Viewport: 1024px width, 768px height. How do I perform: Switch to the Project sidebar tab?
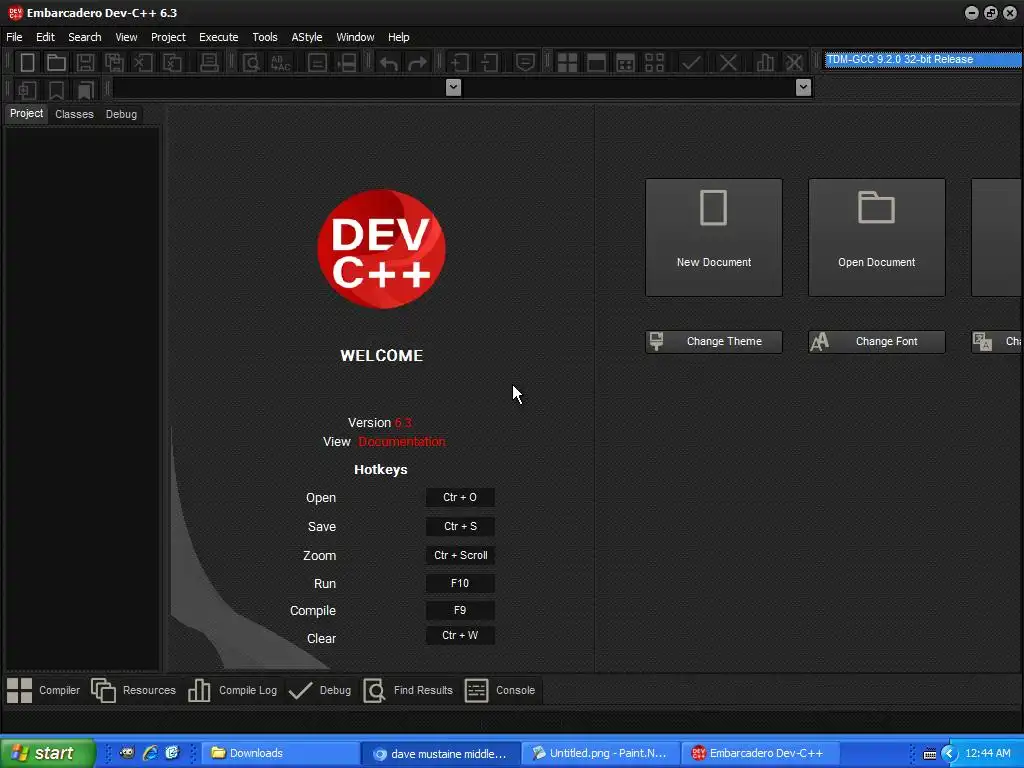[26, 114]
